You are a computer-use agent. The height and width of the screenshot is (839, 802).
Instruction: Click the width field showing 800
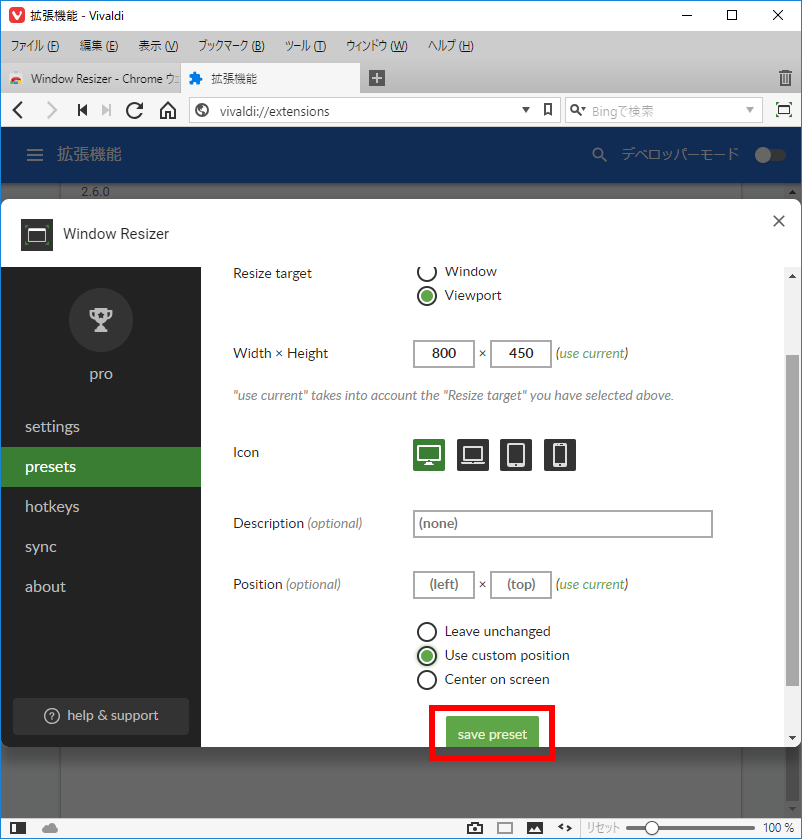[444, 354]
